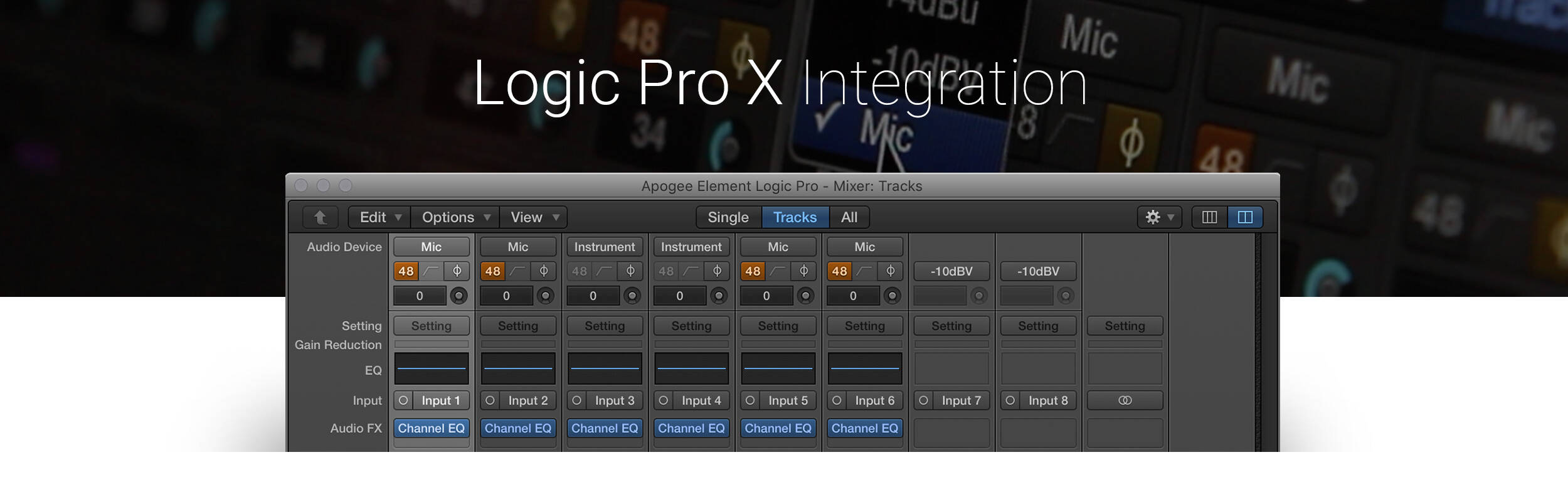The height and width of the screenshot is (489, 1568).
Task: Click the stereo link icon on last channel
Action: (x=1125, y=400)
